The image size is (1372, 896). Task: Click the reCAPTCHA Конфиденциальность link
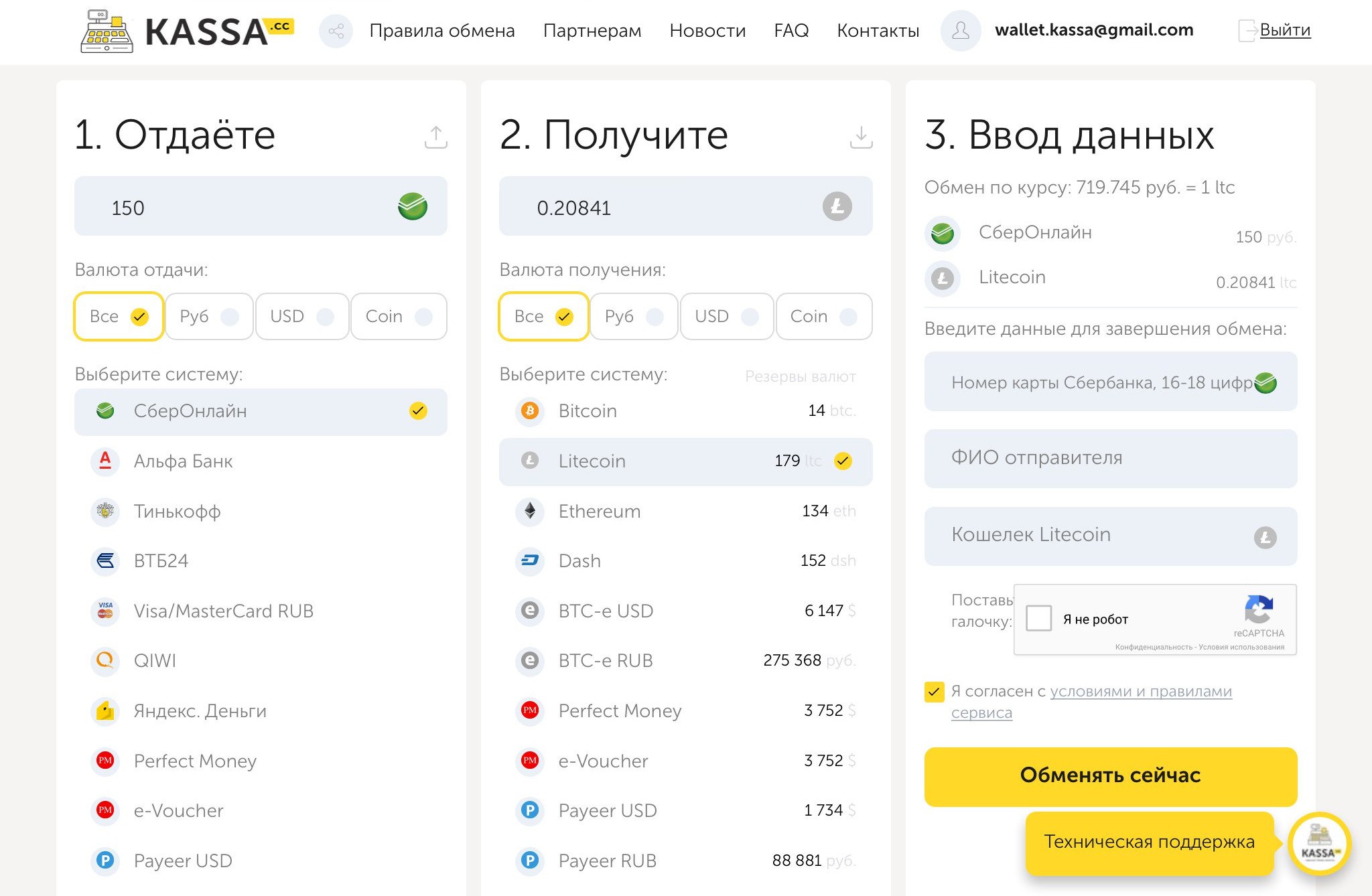tap(1154, 647)
